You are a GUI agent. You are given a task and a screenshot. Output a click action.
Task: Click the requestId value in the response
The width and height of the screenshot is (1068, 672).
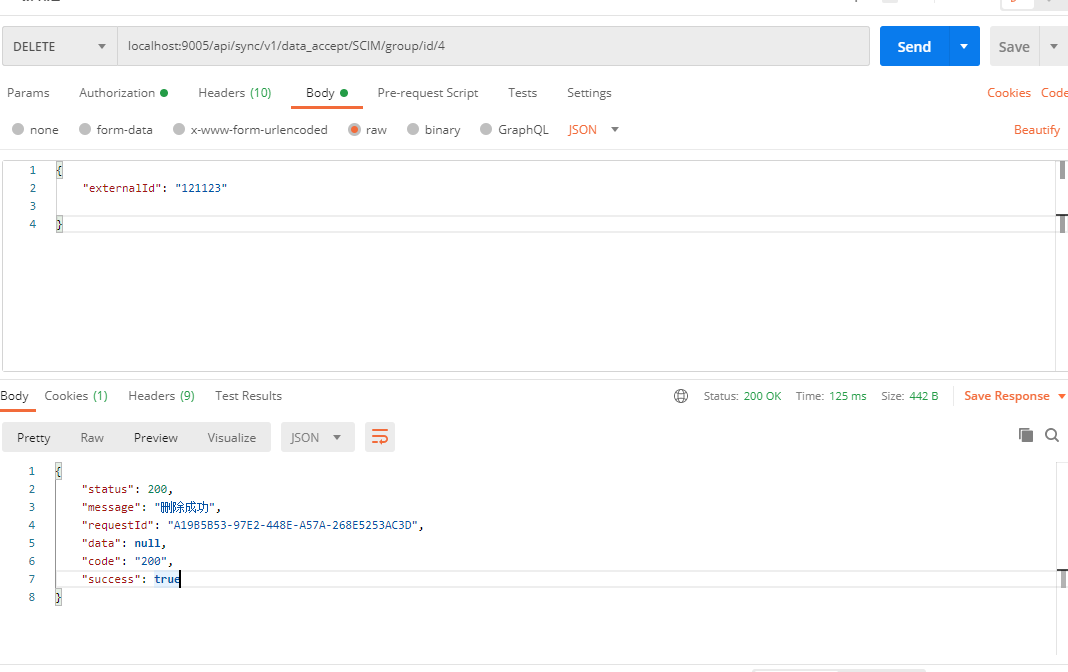point(293,525)
